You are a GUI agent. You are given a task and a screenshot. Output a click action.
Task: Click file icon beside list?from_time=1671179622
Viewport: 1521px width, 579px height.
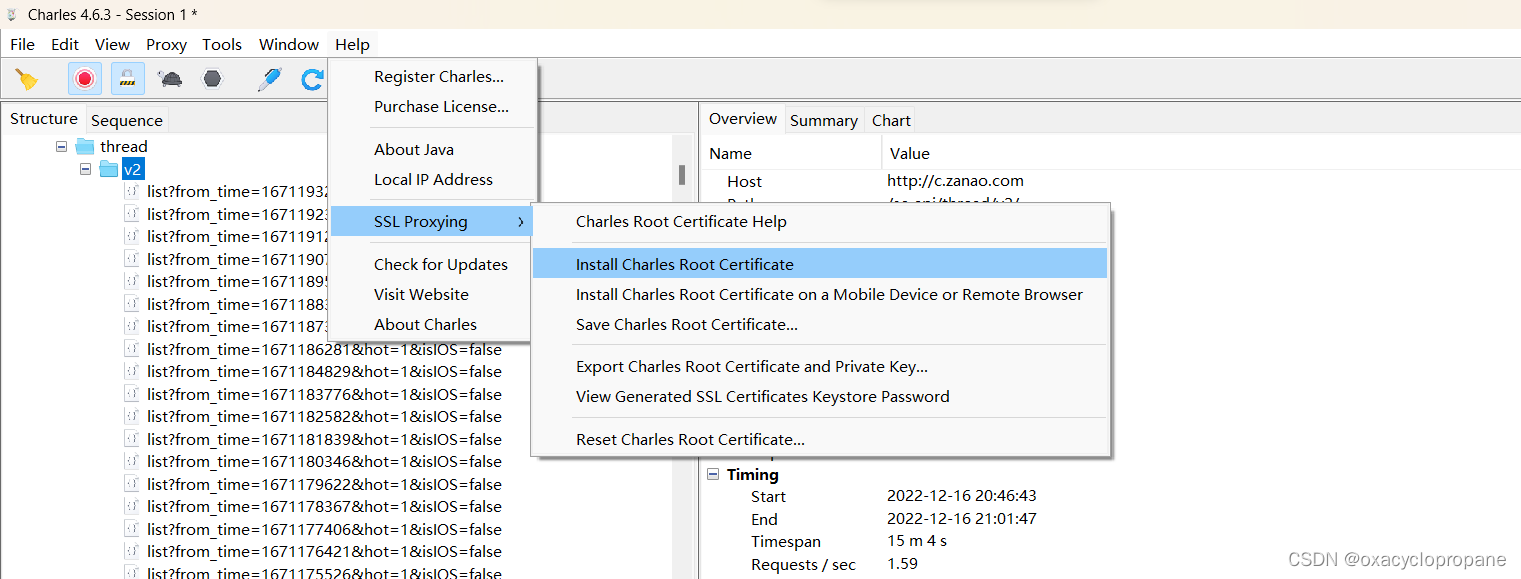pyautogui.click(x=131, y=484)
